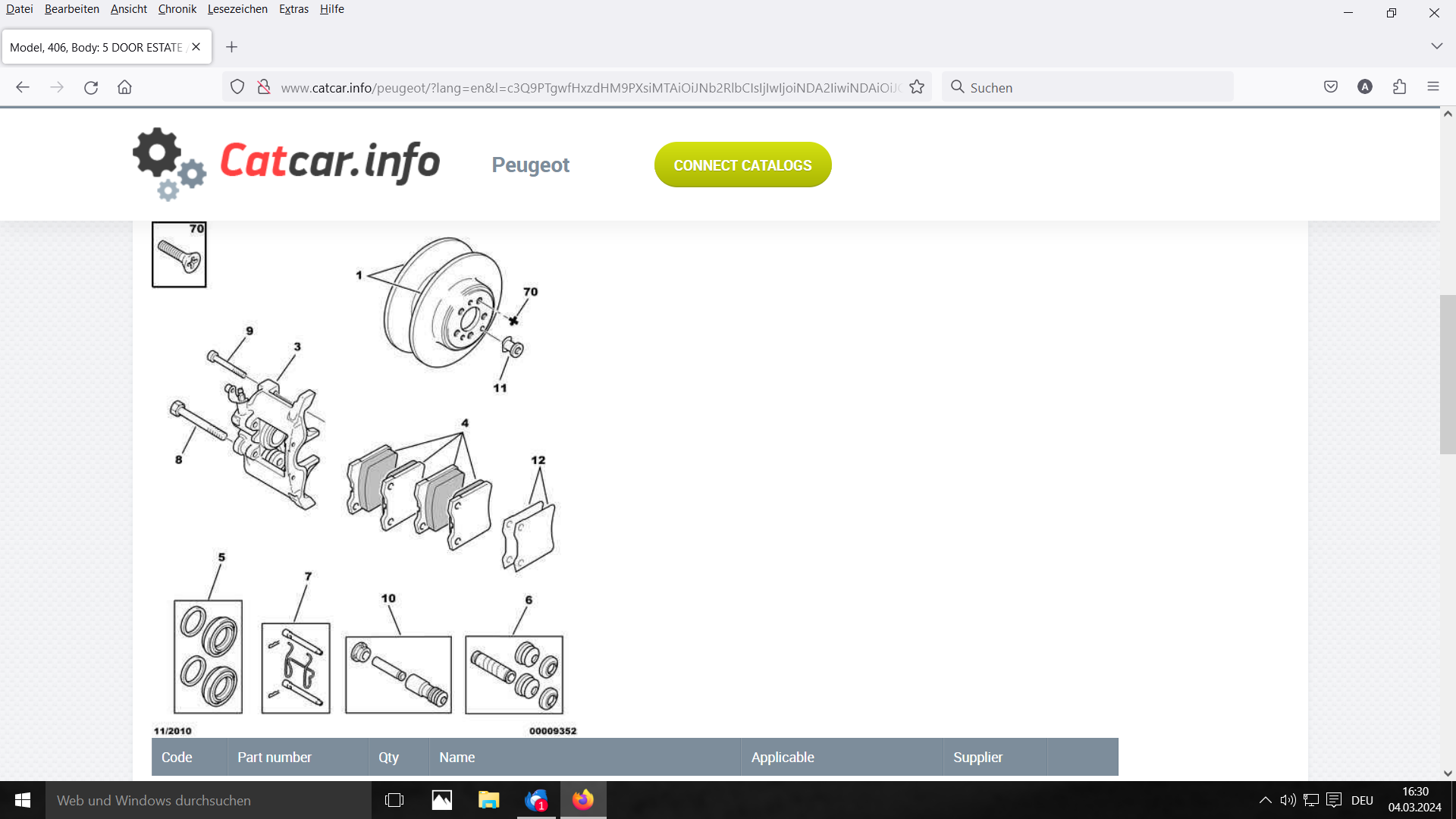
Task: Open the Chronik menu
Action: [x=177, y=9]
